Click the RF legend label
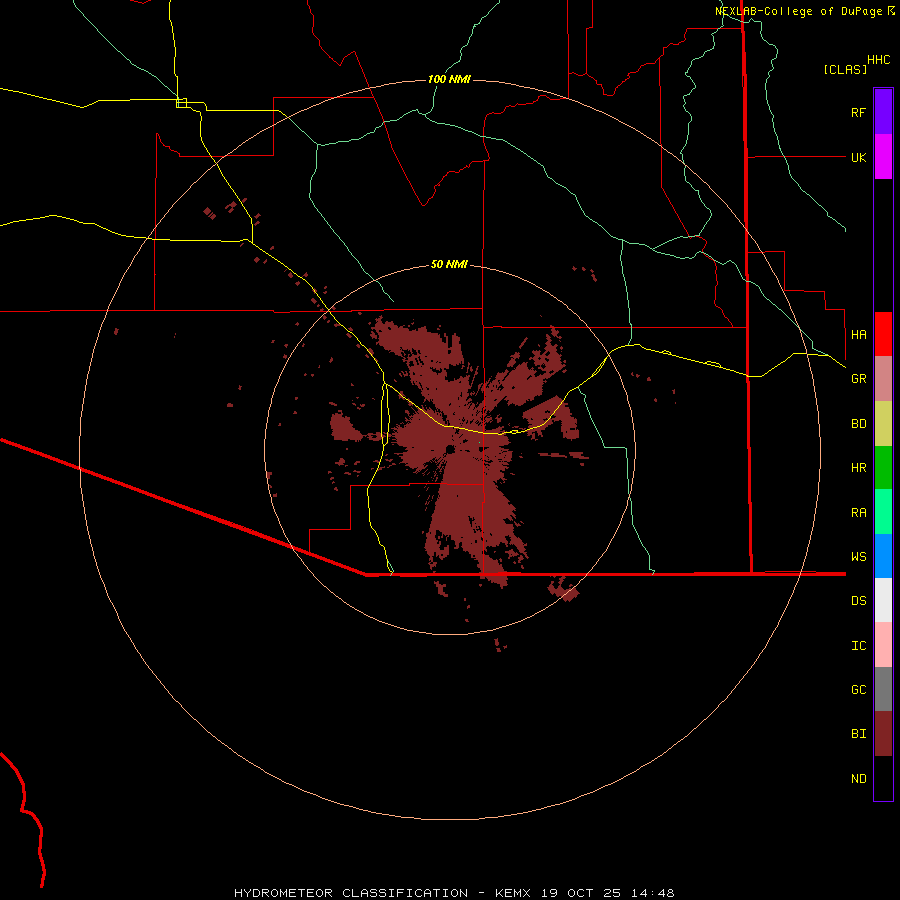The height and width of the screenshot is (900, 900). click(x=858, y=112)
